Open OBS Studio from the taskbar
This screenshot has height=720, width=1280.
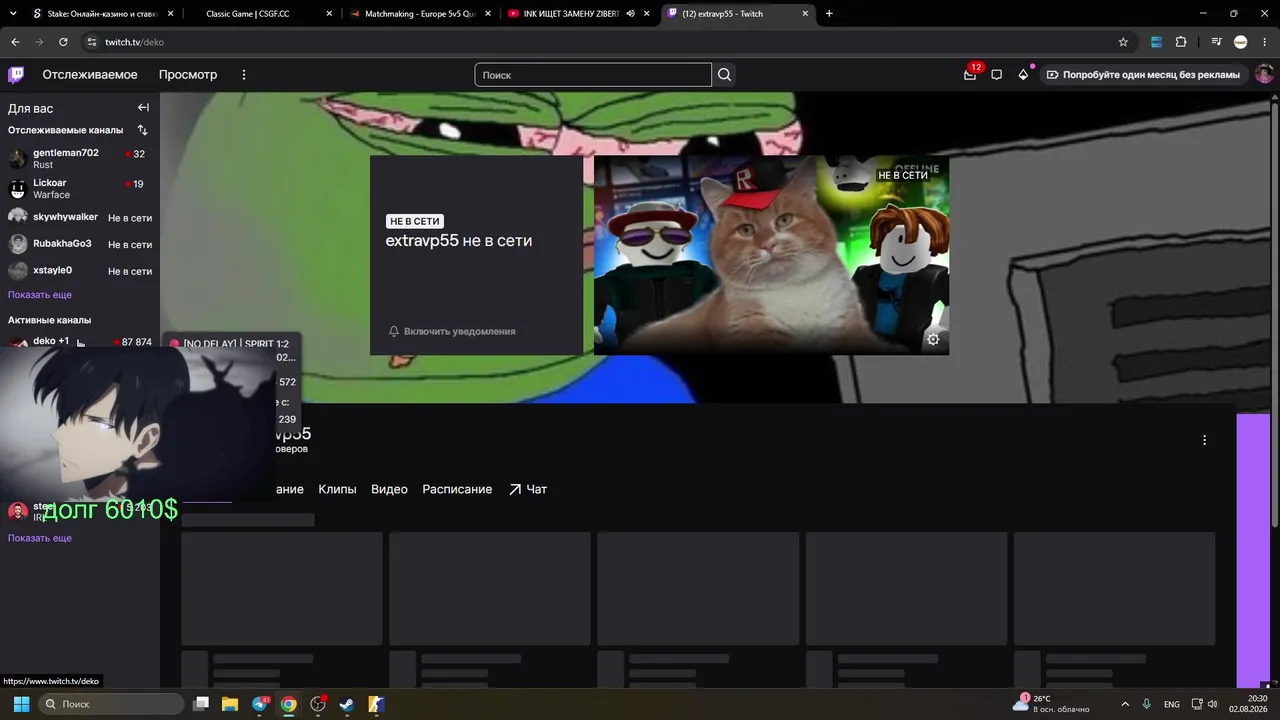pyautogui.click(x=318, y=704)
